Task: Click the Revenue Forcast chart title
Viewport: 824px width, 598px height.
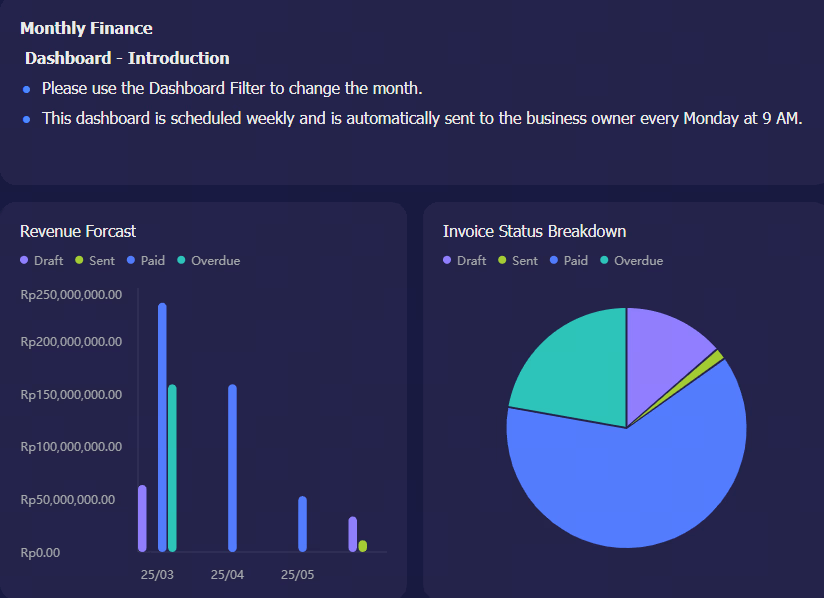Action: click(78, 231)
